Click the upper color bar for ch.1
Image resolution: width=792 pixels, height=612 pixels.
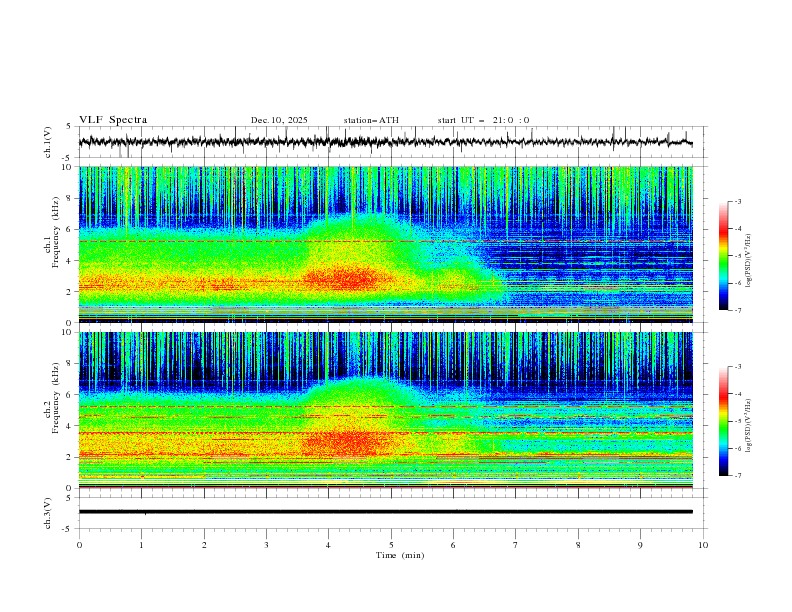click(x=724, y=256)
